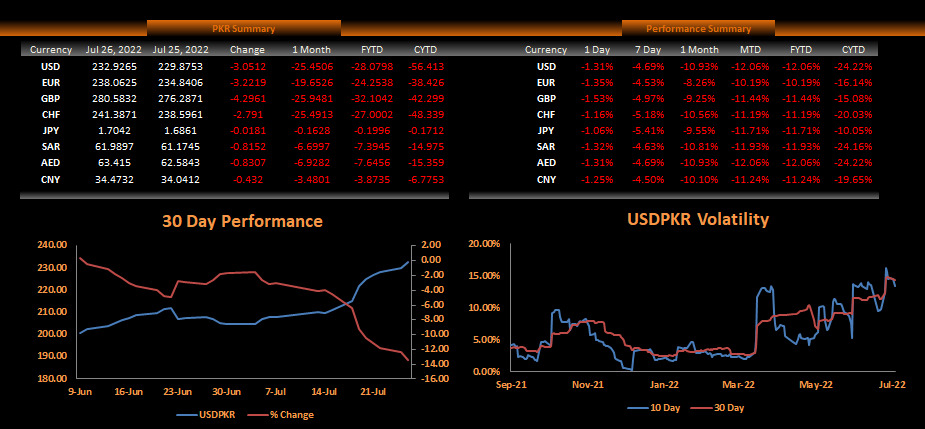Select the USDPKR Volatility chart title
925x429 pixels.
pyautogui.click(x=697, y=219)
